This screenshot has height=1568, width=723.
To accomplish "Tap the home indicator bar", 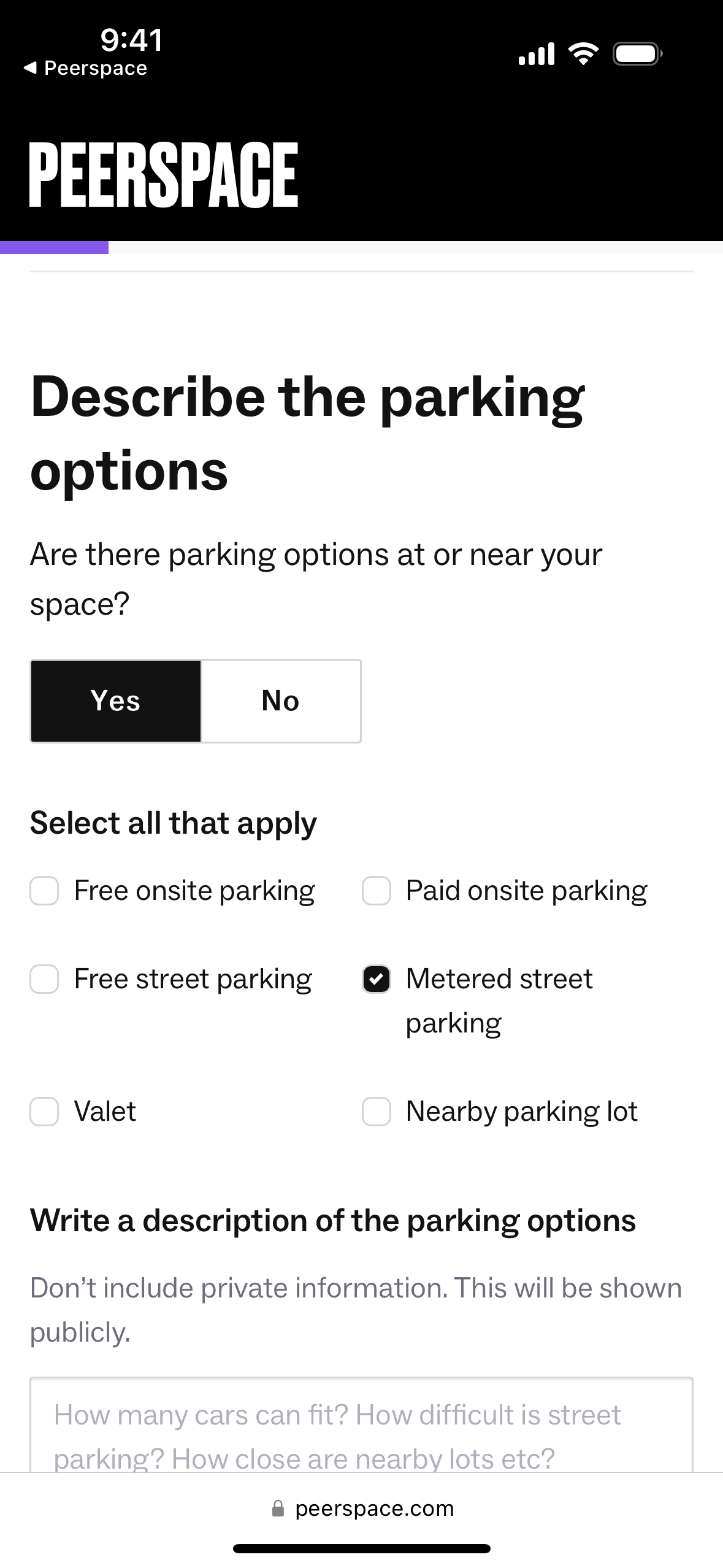I will (x=361, y=1548).
